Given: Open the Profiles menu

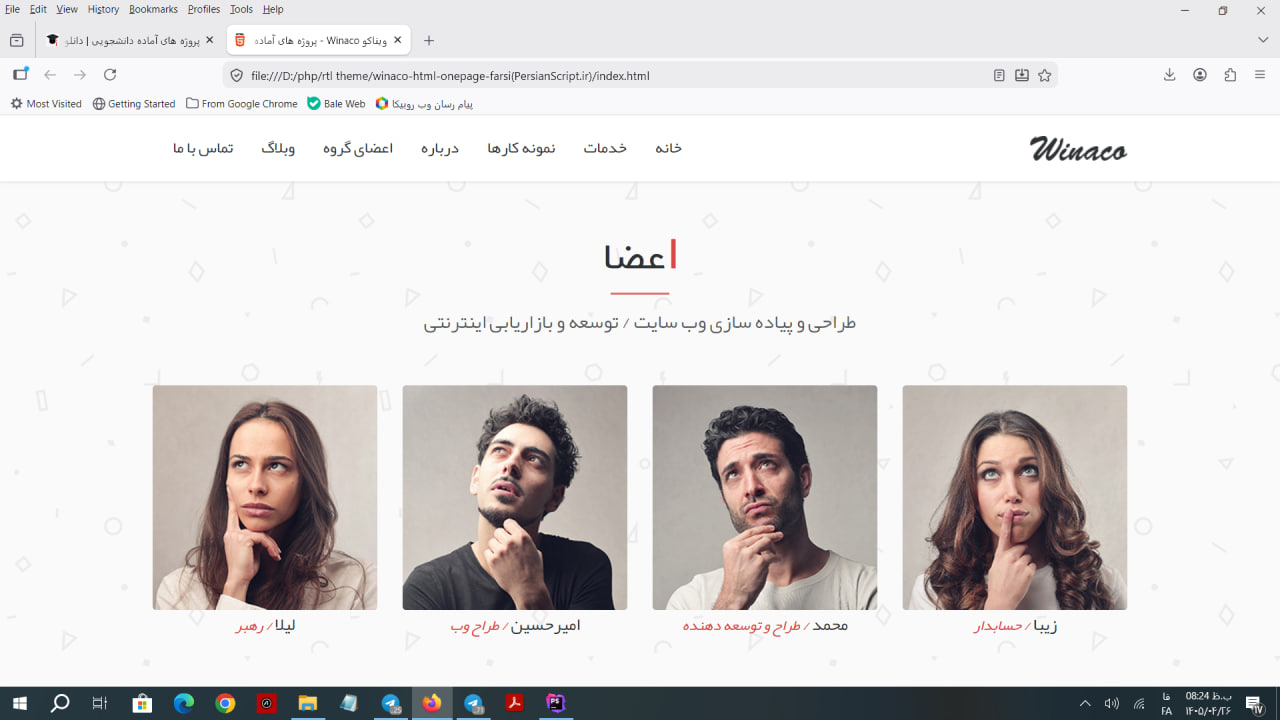Looking at the screenshot, I should [204, 9].
